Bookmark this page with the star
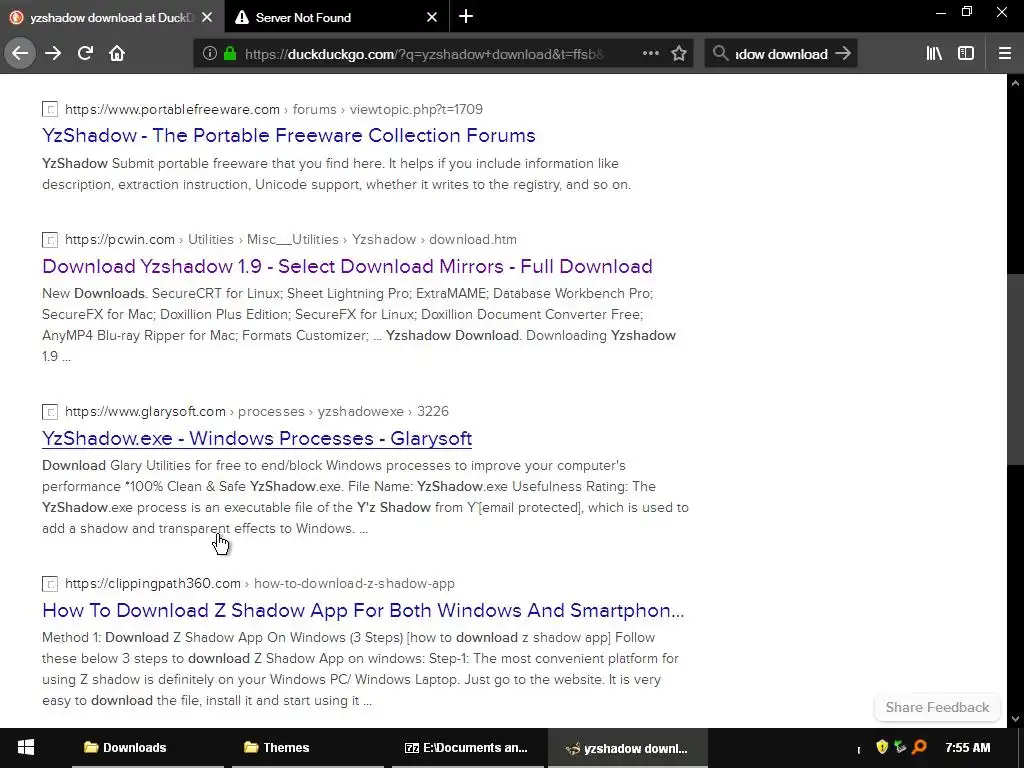Image resolution: width=1024 pixels, height=768 pixels. 679,54
